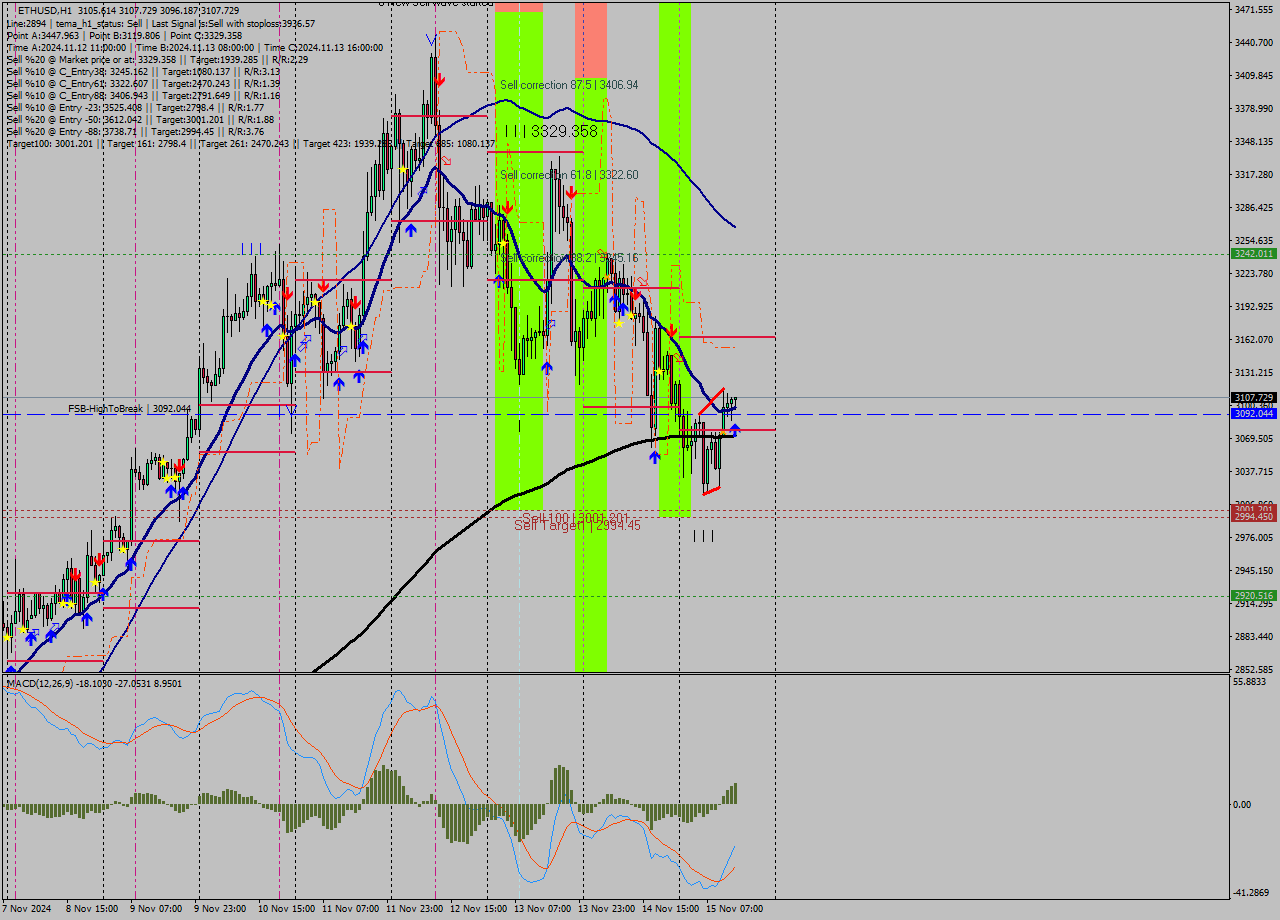Click the 'Sell Target | 2994.45' label
Image resolution: width=1280 pixels, height=920 pixels.
pyautogui.click(x=577, y=525)
